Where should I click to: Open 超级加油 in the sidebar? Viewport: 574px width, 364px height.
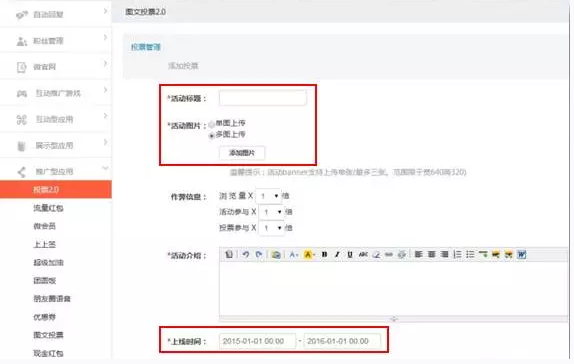click(x=48, y=263)
